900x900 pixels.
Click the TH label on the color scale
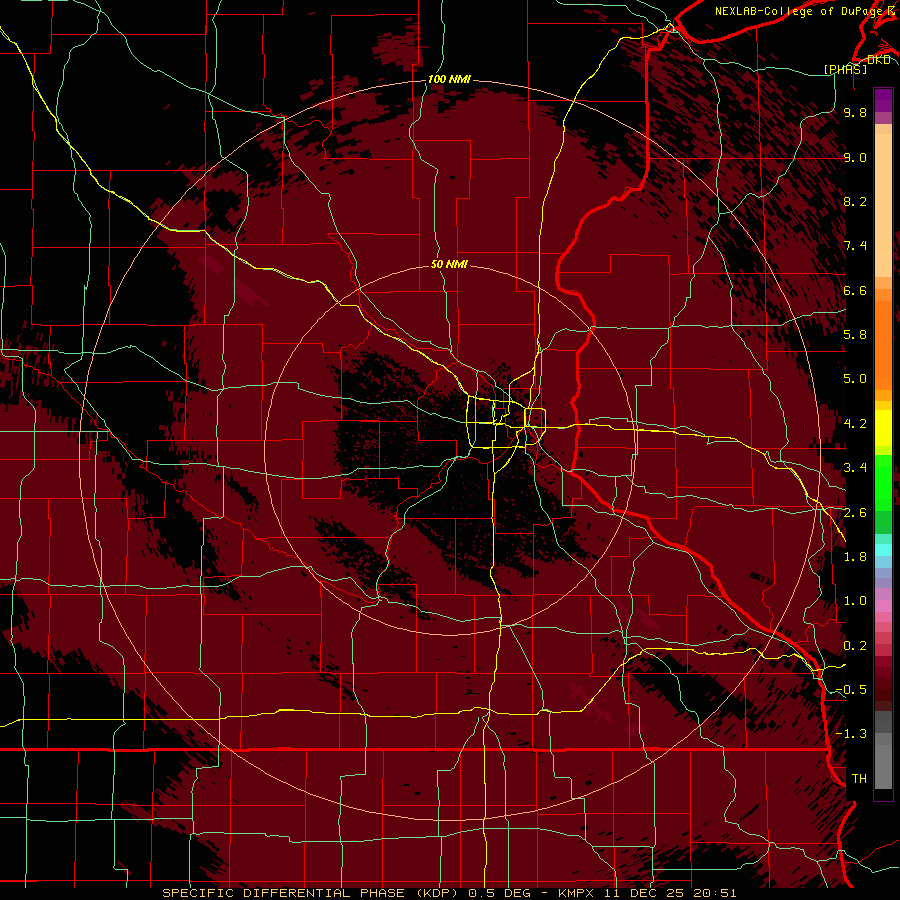859,779
